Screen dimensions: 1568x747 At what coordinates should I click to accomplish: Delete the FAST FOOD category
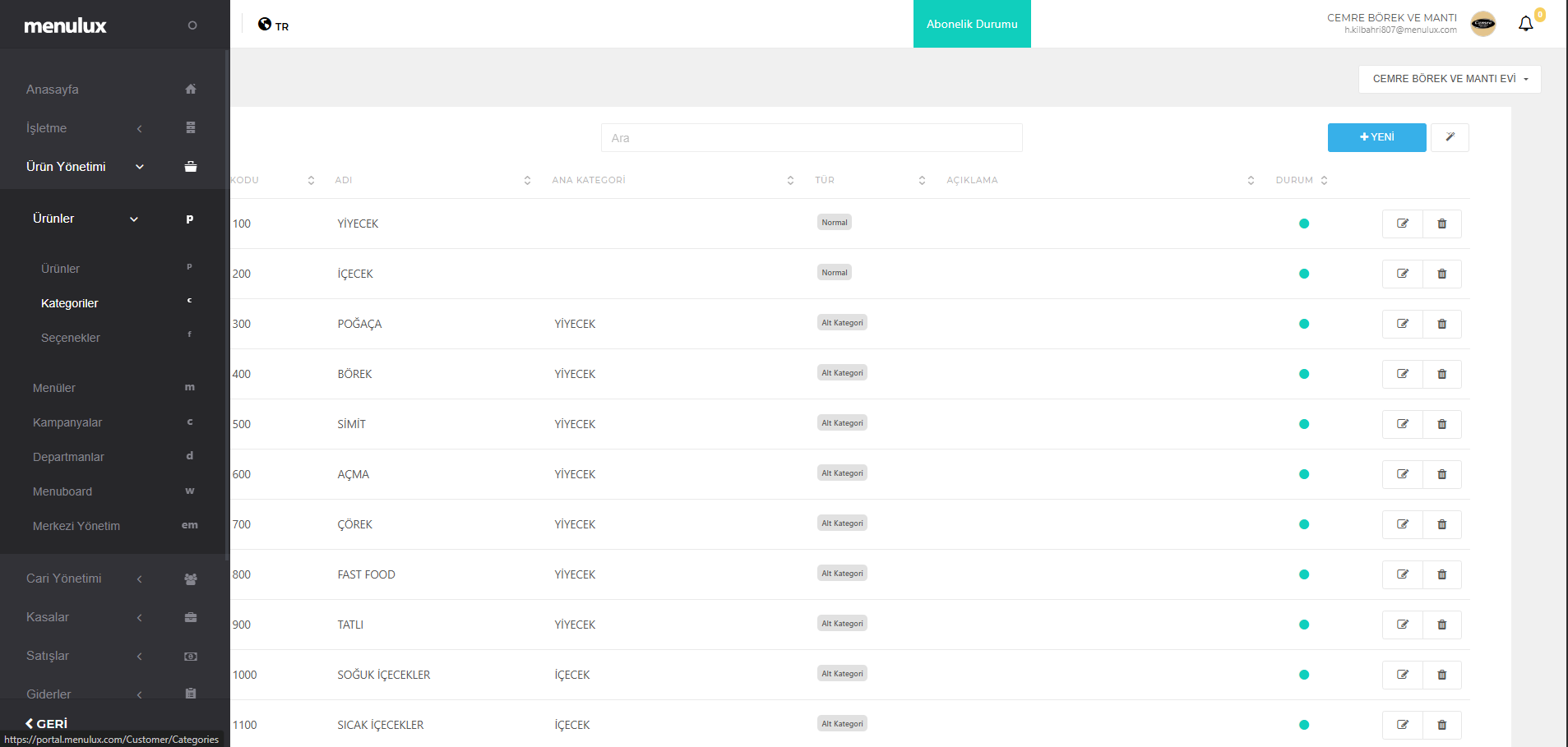(1441, 574)
